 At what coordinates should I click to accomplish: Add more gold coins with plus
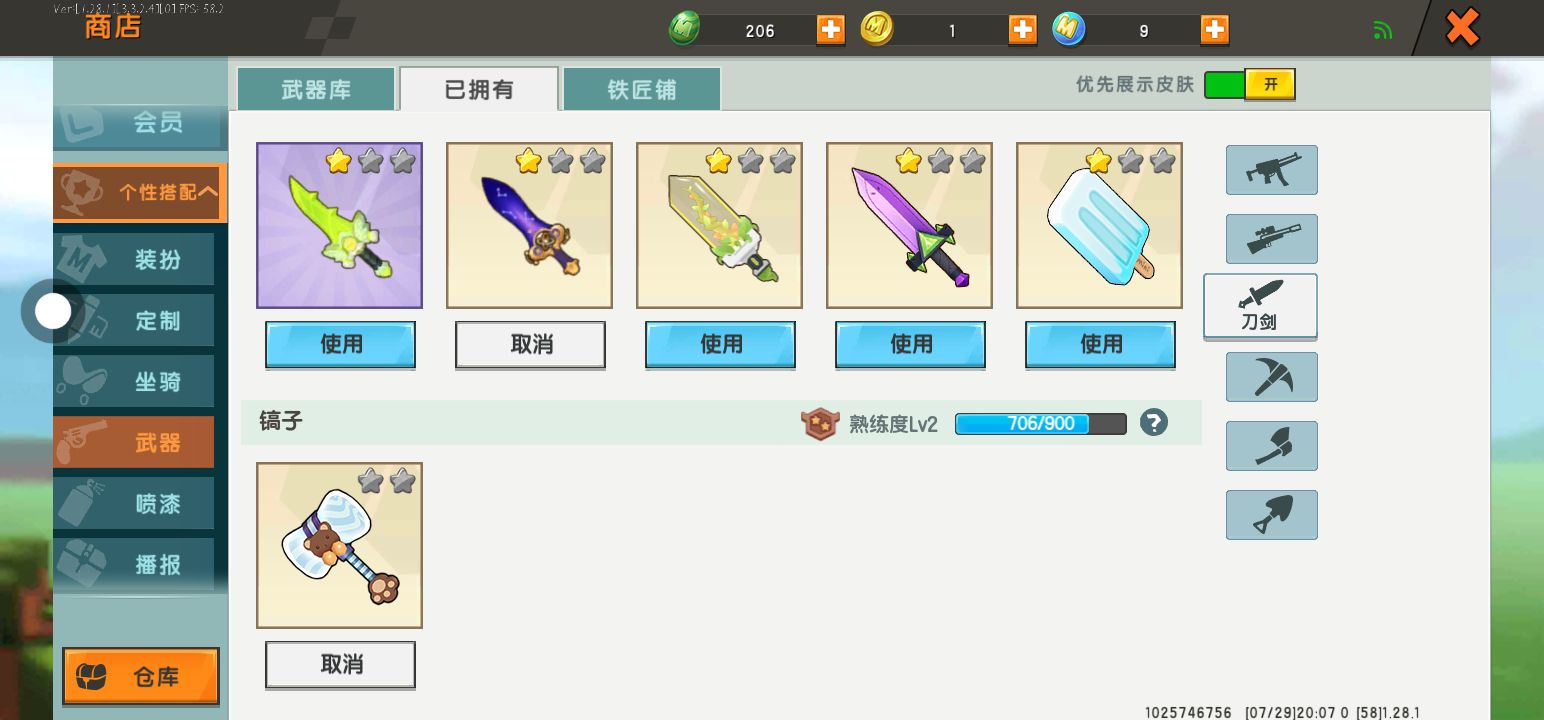1022,30
